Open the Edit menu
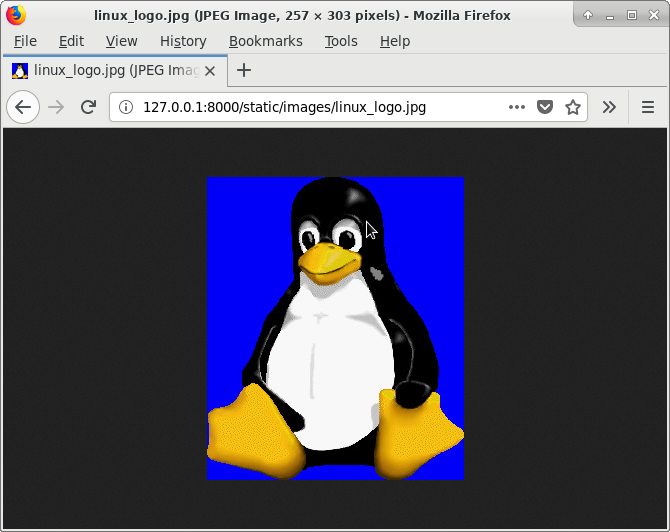 [71, 41]
